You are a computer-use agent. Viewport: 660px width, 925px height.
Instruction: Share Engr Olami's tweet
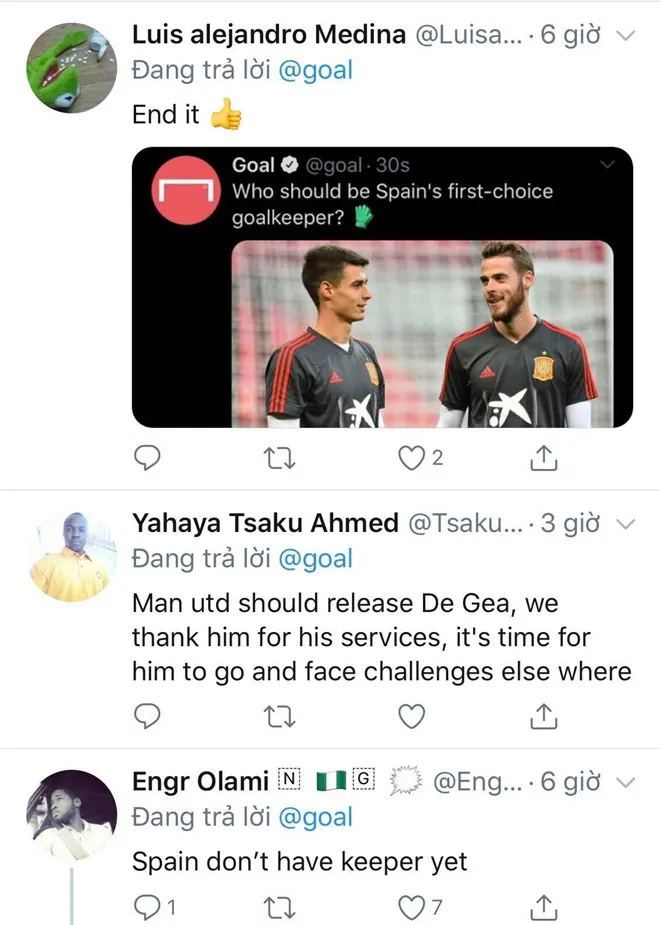[x=543, y=907]
